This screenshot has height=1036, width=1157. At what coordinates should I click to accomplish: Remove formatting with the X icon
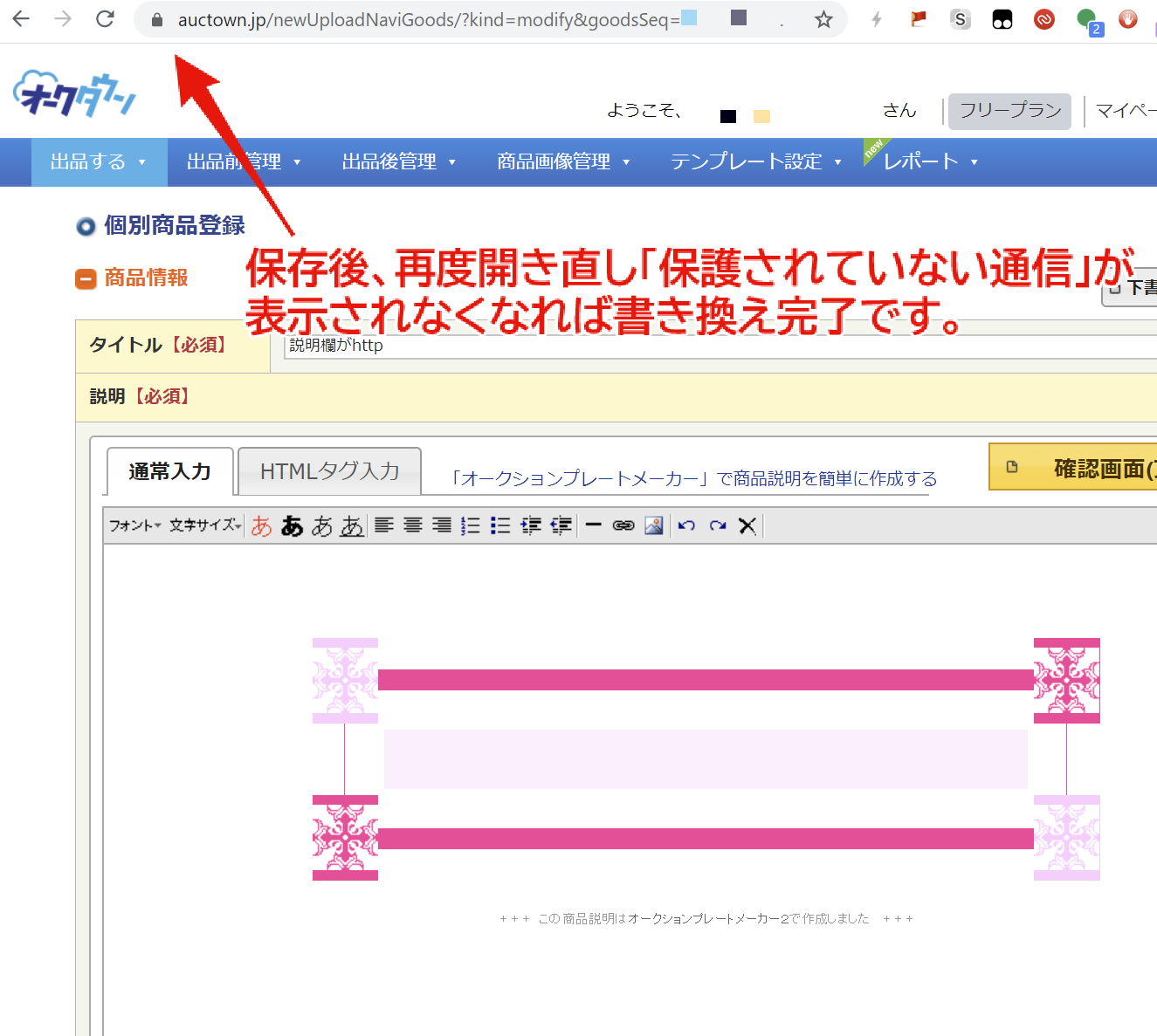pyautogui.click(x=747, y=525)
